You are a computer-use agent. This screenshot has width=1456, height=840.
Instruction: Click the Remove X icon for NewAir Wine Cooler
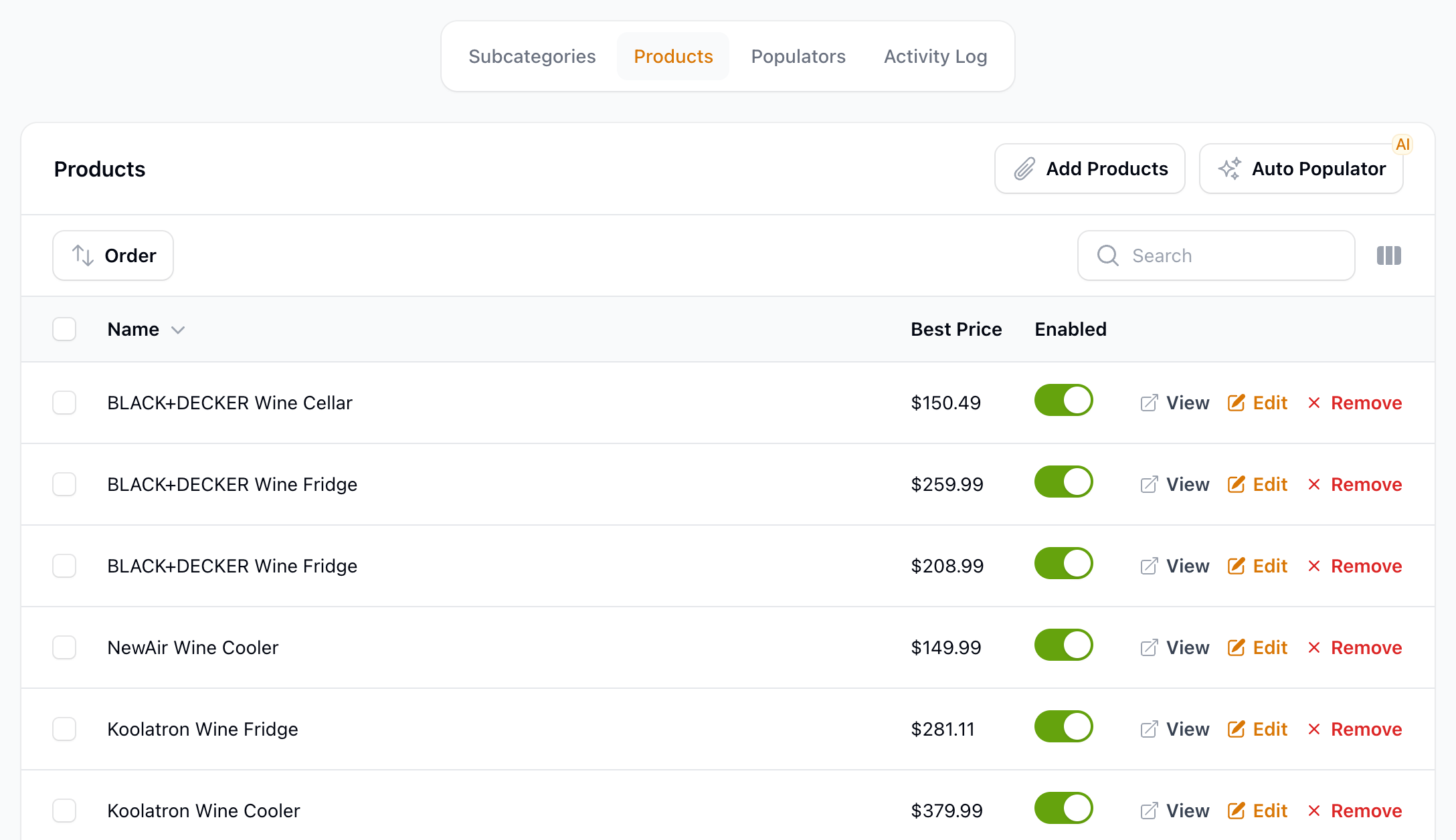click(1314, 647)
